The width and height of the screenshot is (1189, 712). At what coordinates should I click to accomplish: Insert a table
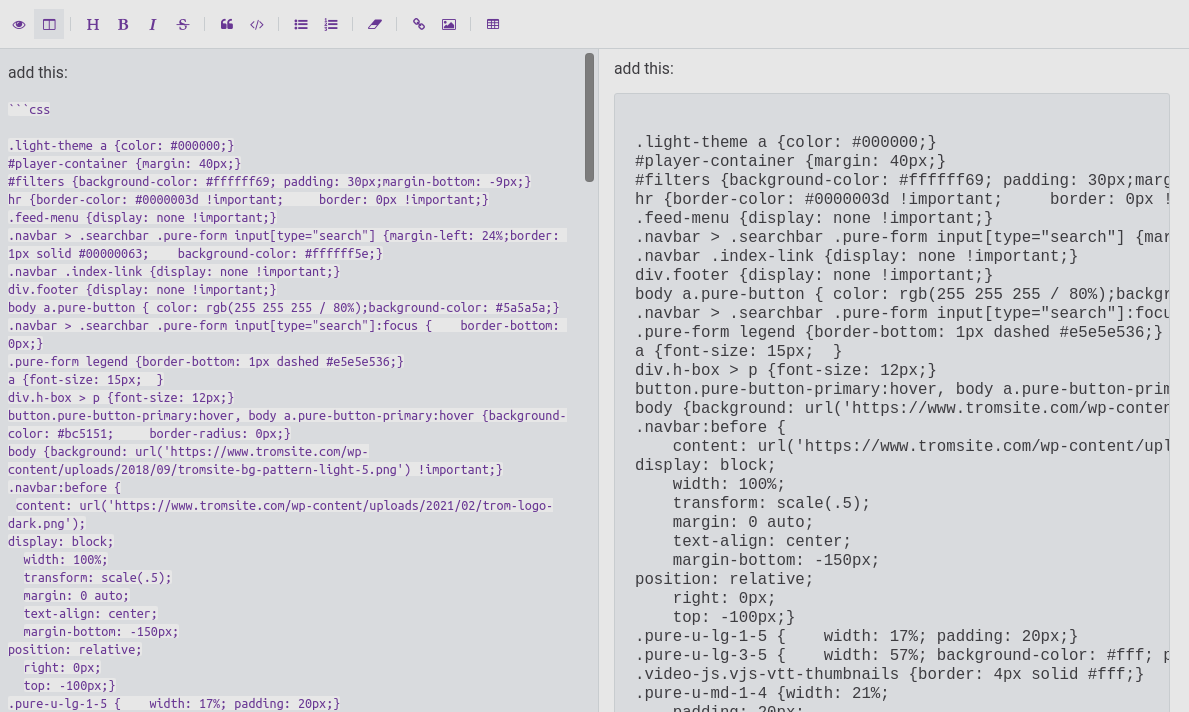pyautogui.click(x=493, y=24)
